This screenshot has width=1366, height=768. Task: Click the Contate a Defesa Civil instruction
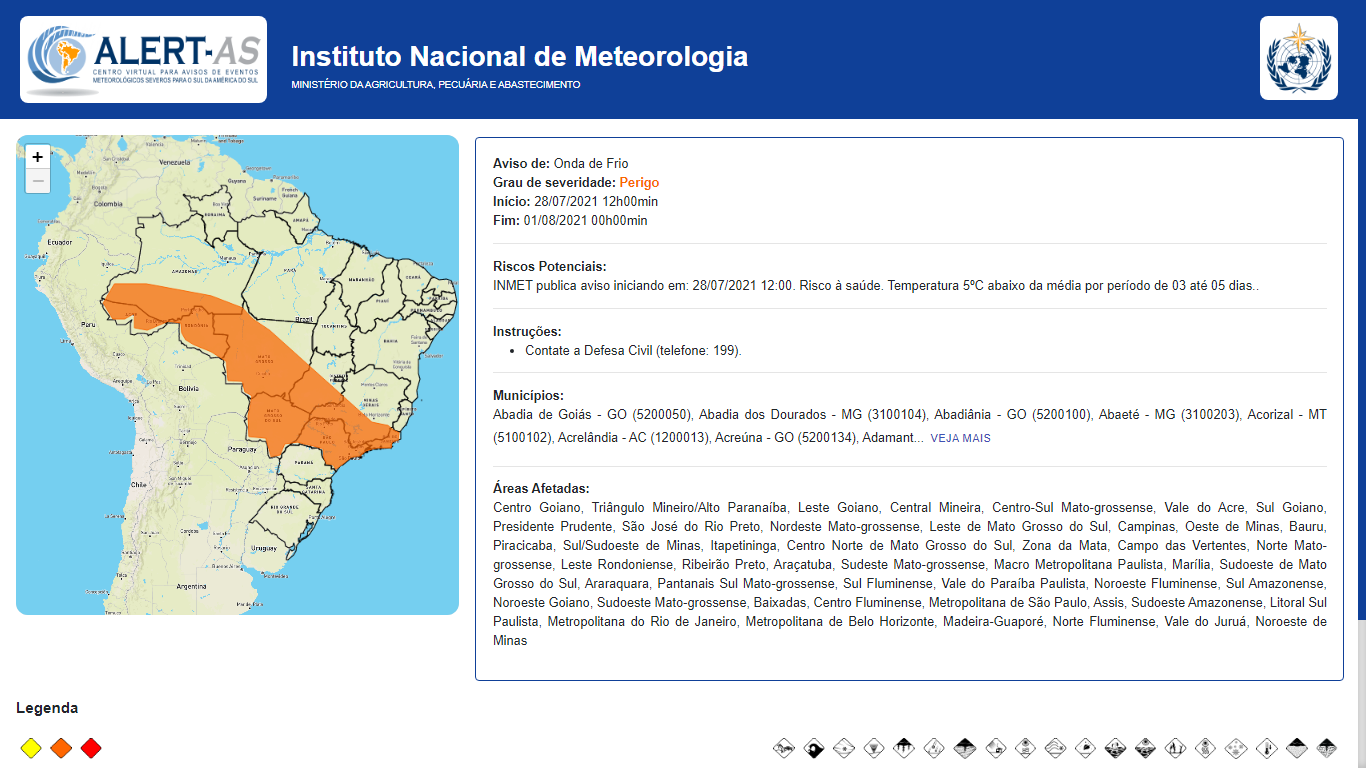(633, 350)
